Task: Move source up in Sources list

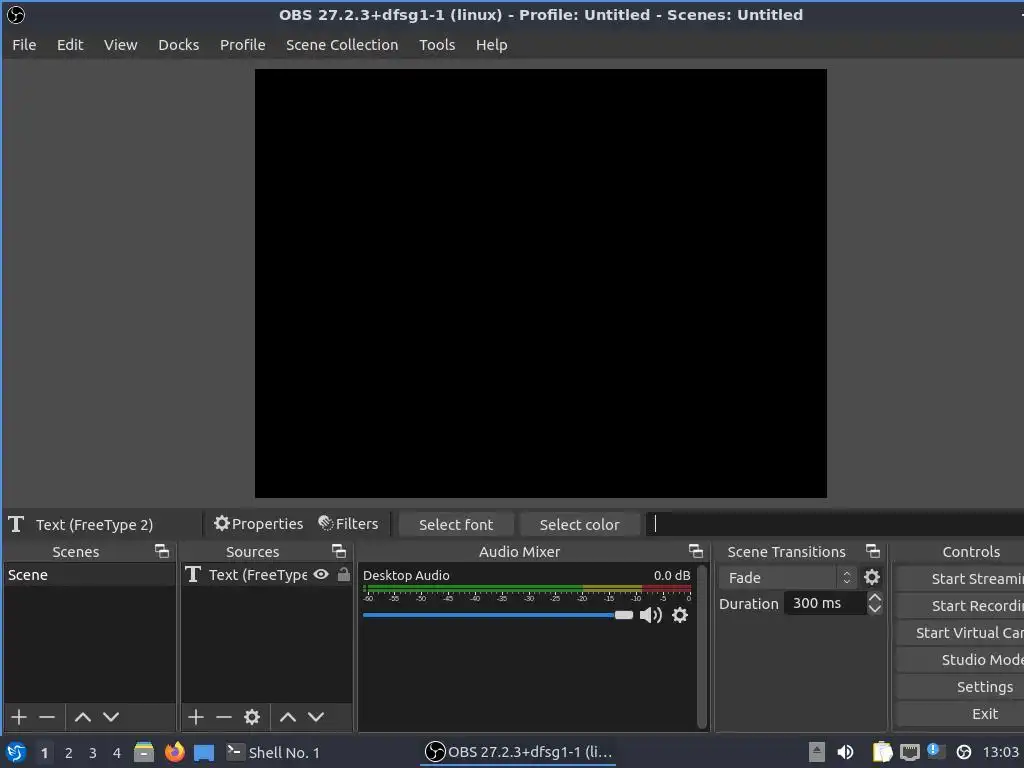Action: point(288,717)
